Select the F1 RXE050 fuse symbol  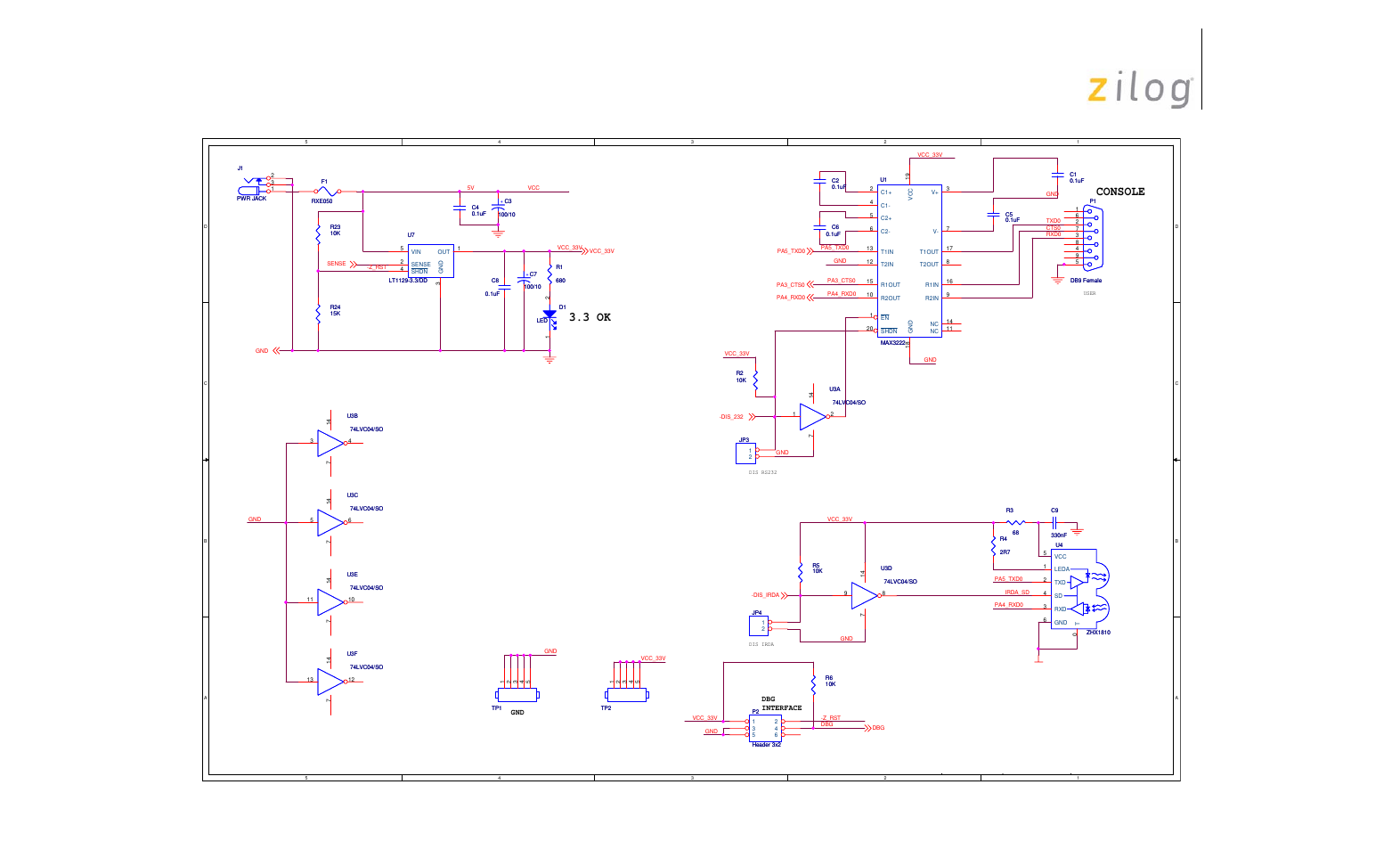tap(327, 191)
